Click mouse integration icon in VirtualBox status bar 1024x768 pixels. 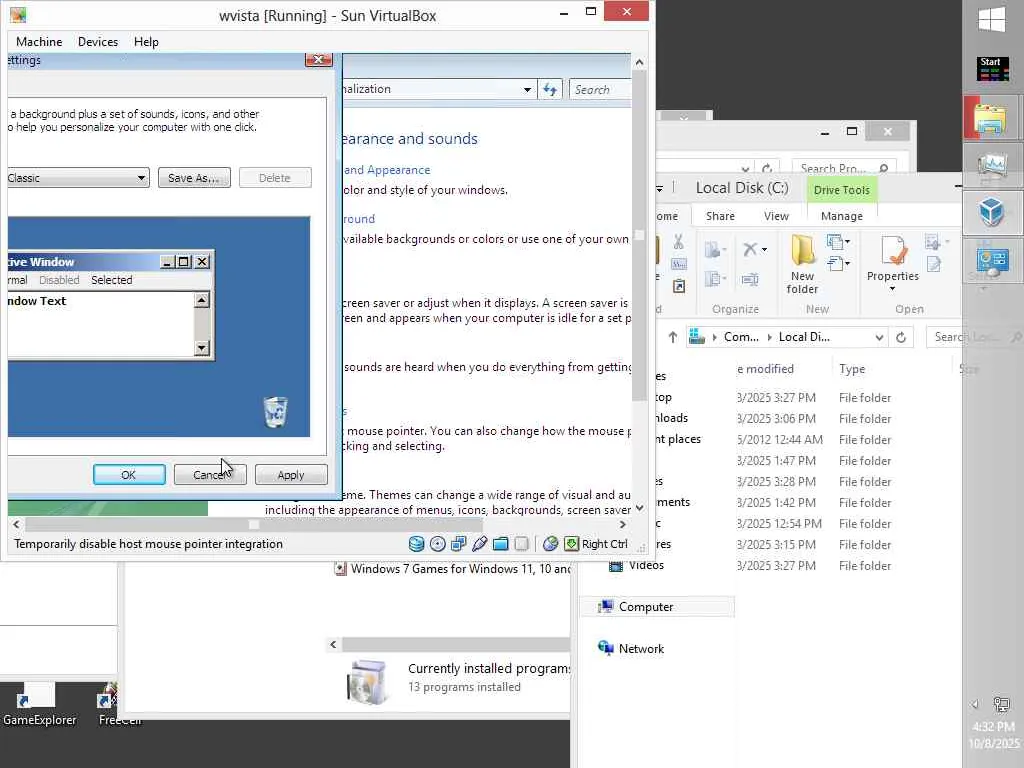[x=551, y=543]
